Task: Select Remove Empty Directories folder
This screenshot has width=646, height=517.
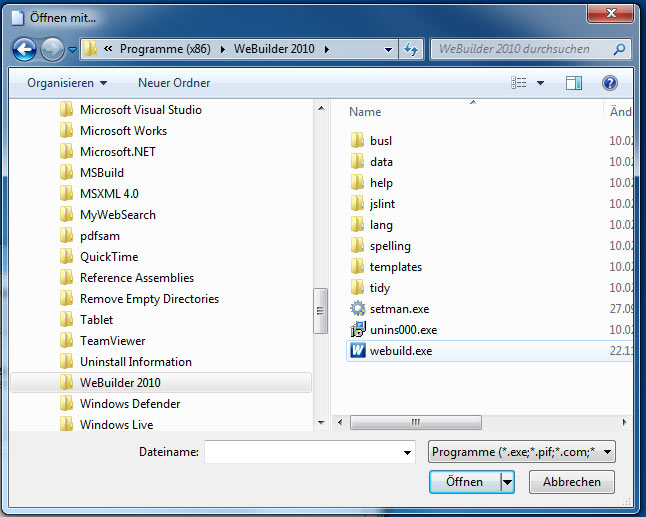Action: pos(150,299)
